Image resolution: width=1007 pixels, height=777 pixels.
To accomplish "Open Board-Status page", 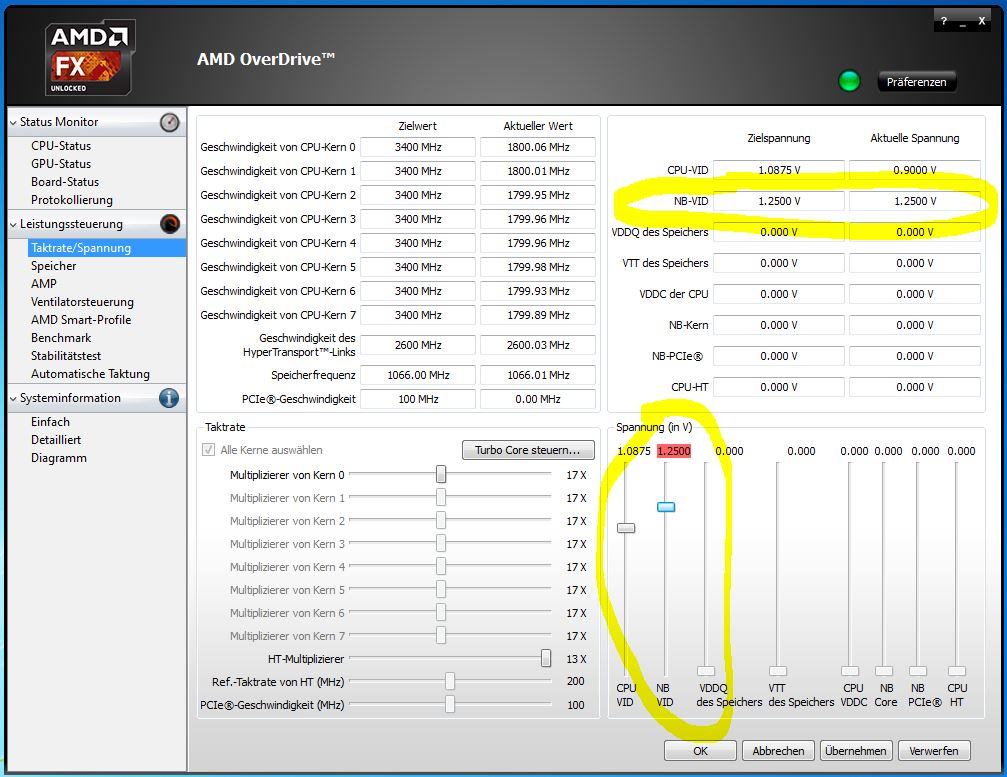I will [65, 182].
